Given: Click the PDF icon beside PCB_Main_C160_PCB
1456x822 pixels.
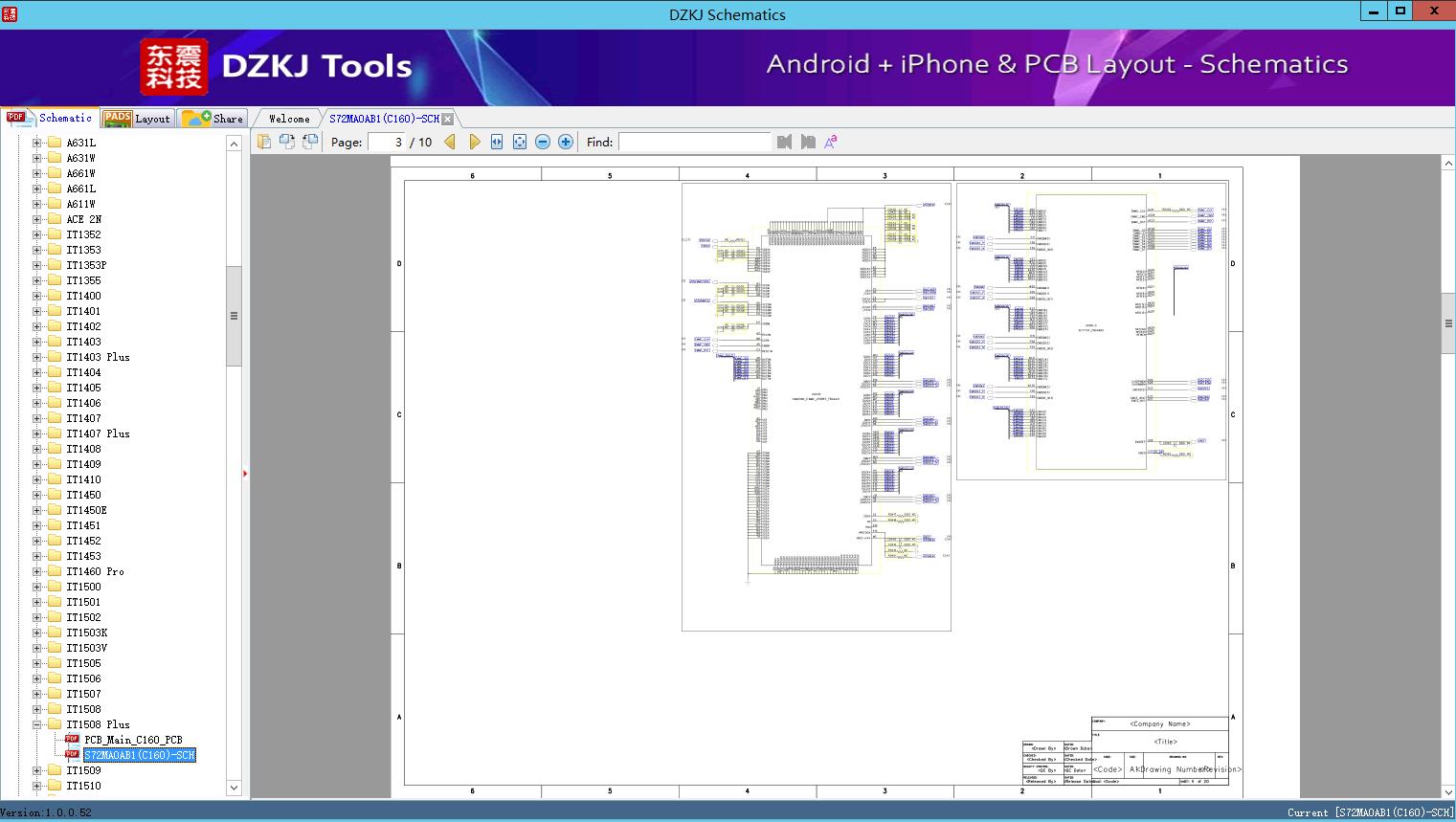Looking at the screenshot, I should [72, 739].
